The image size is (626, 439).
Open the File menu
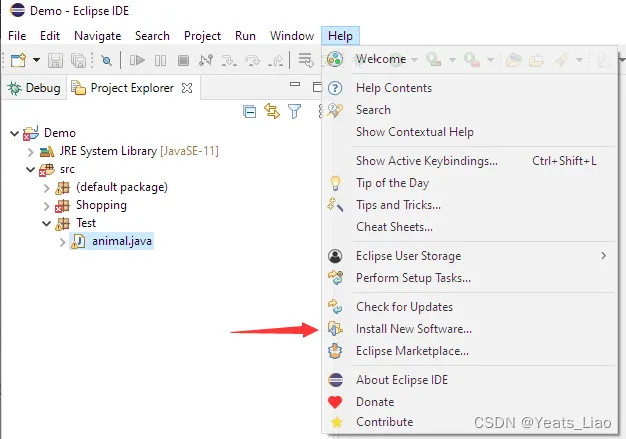pos(17,36)
